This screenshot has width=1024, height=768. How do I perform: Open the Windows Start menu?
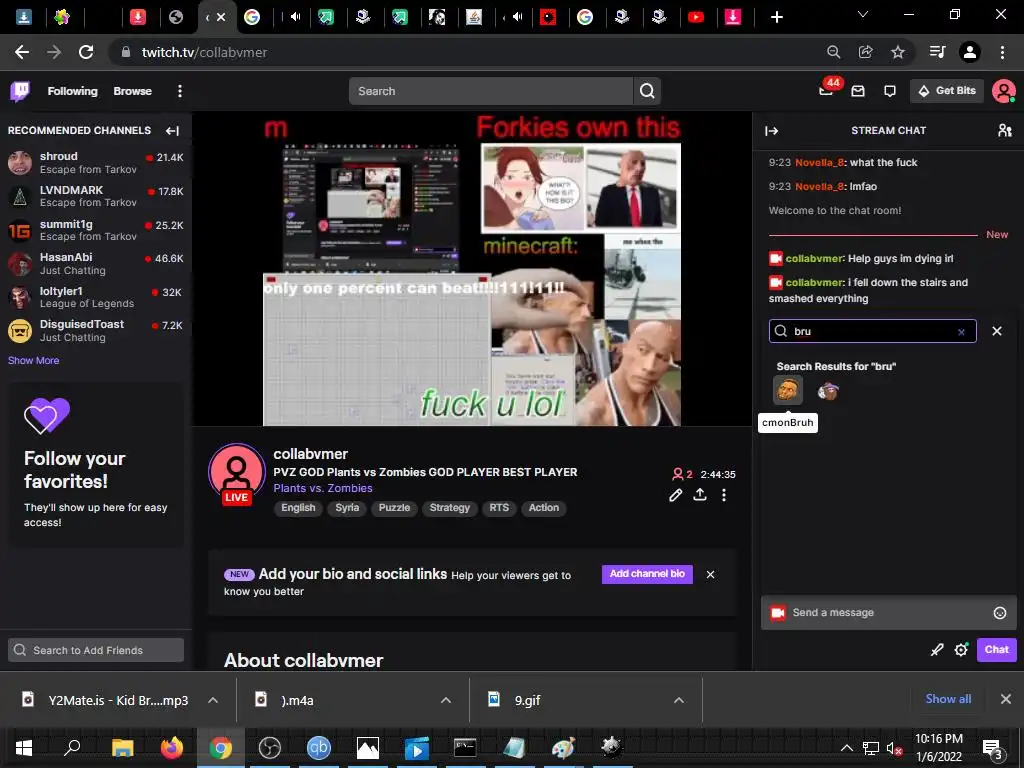(x=24, y=748)
